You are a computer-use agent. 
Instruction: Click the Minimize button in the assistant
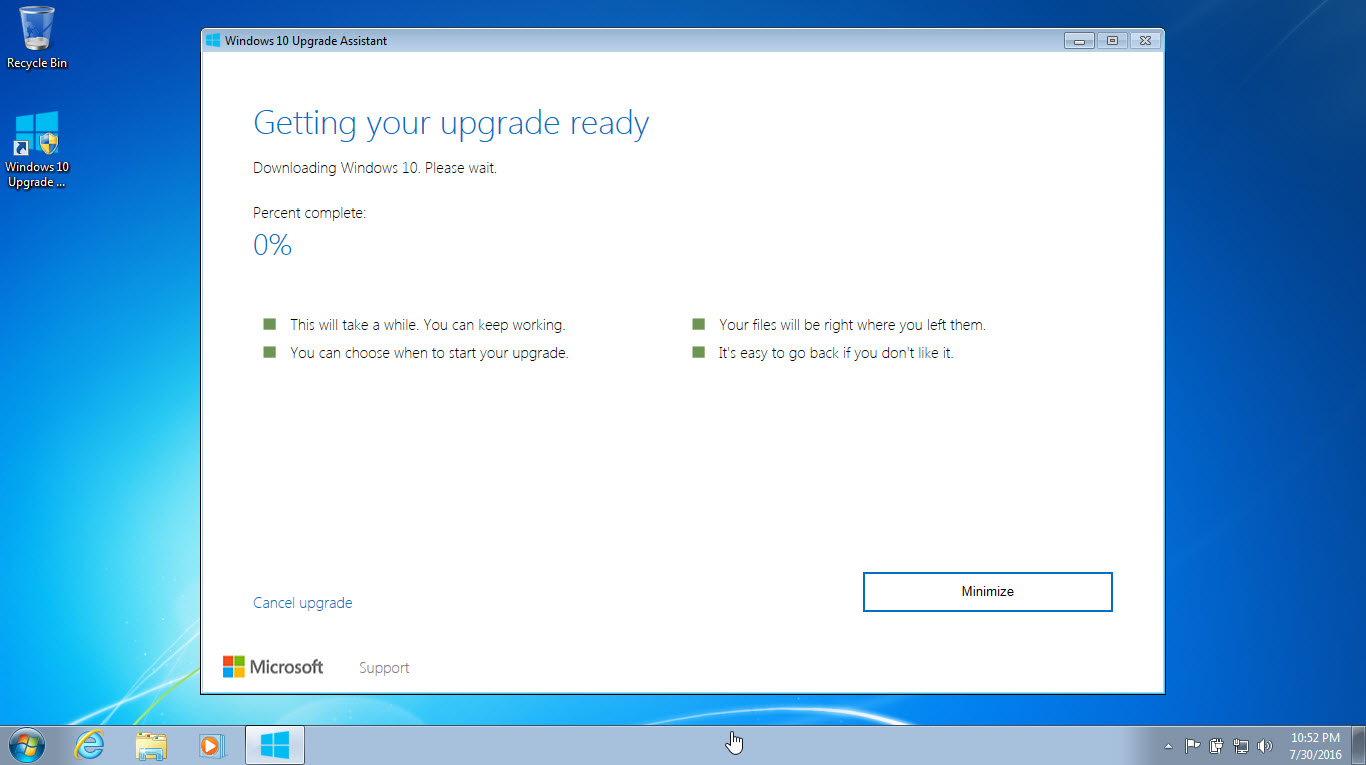pyautogui.click(x=987, y=591)
